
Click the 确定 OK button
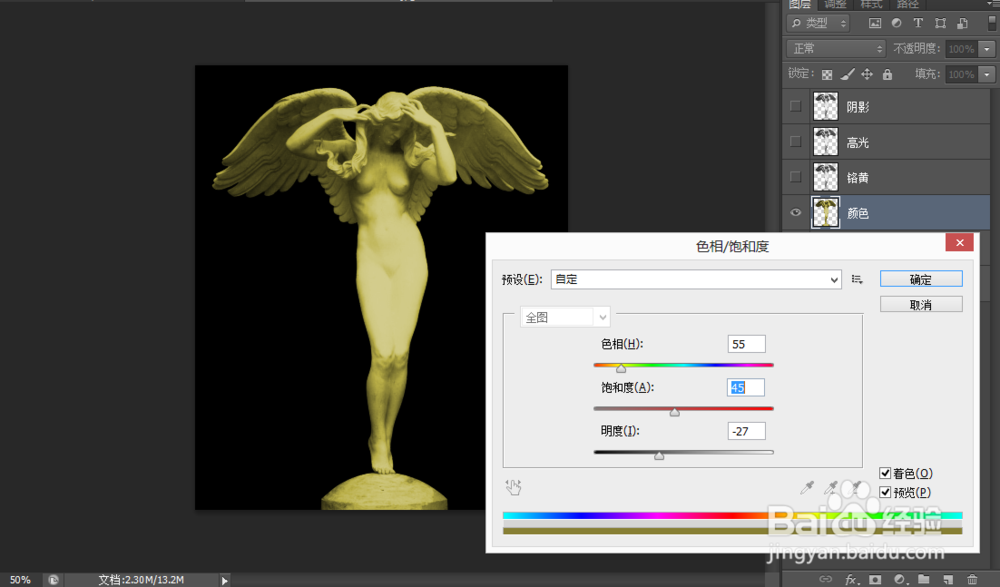click(921, 279)
